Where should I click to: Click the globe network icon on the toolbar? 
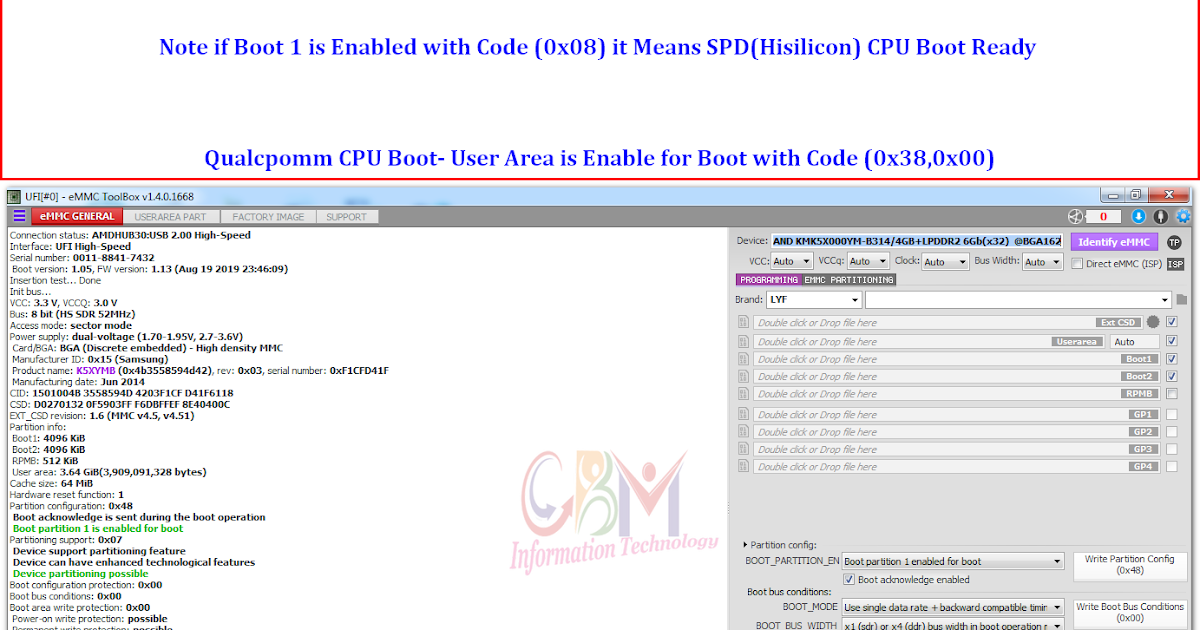tap(1076, 216)
